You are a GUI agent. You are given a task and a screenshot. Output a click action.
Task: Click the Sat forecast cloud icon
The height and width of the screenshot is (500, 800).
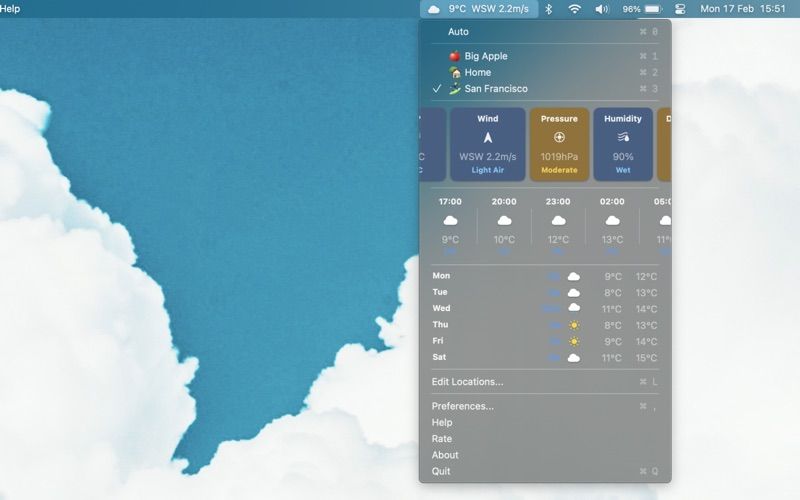574,358
